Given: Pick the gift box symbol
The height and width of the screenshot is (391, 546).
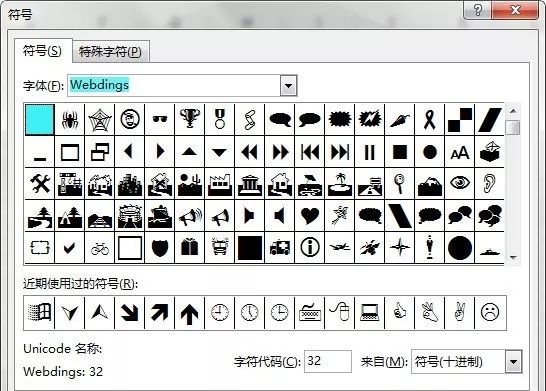Looking at the screenshot, I should [x=189, y=248].
